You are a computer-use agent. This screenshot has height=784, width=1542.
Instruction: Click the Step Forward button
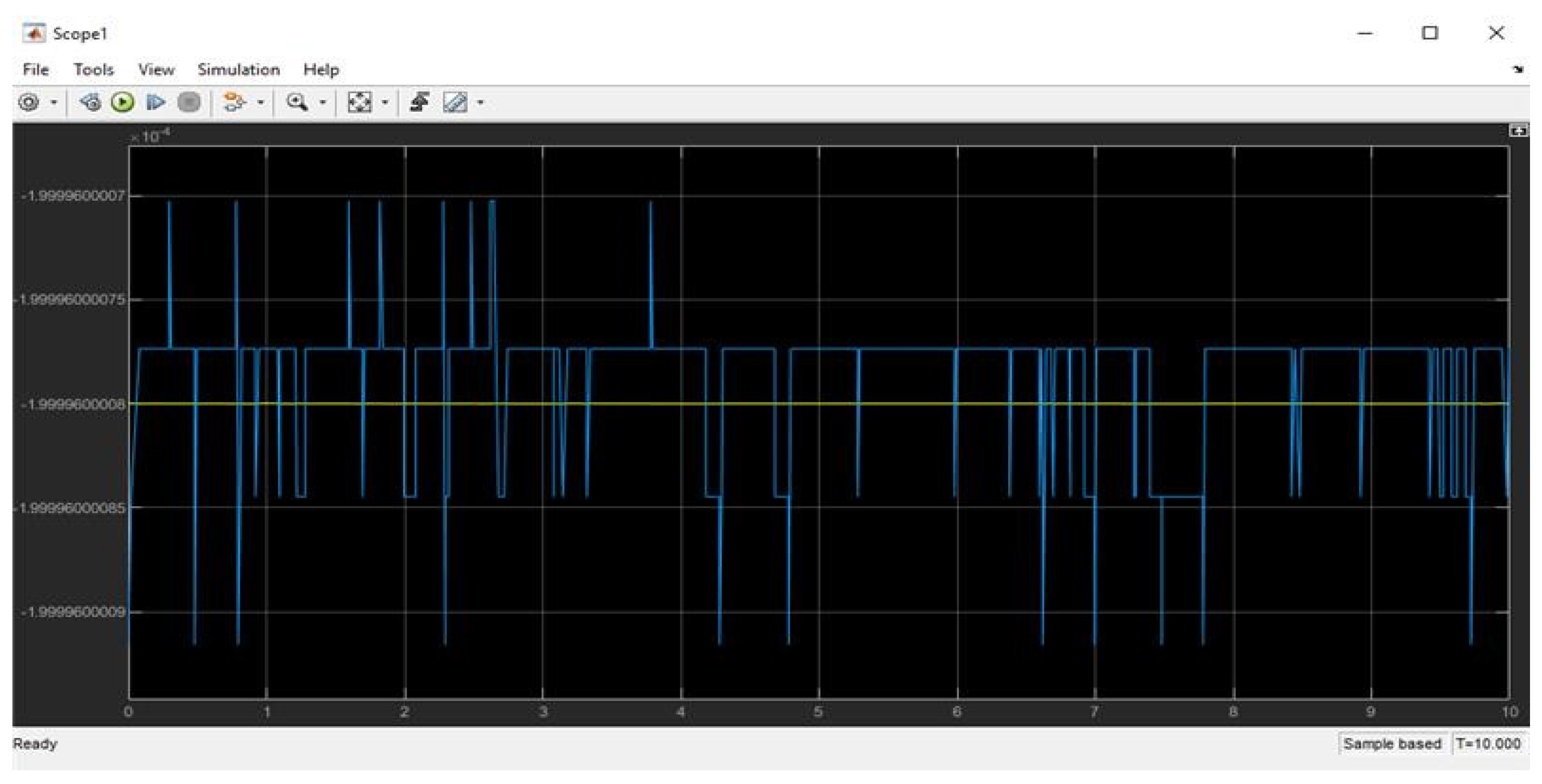pos(155,103)
